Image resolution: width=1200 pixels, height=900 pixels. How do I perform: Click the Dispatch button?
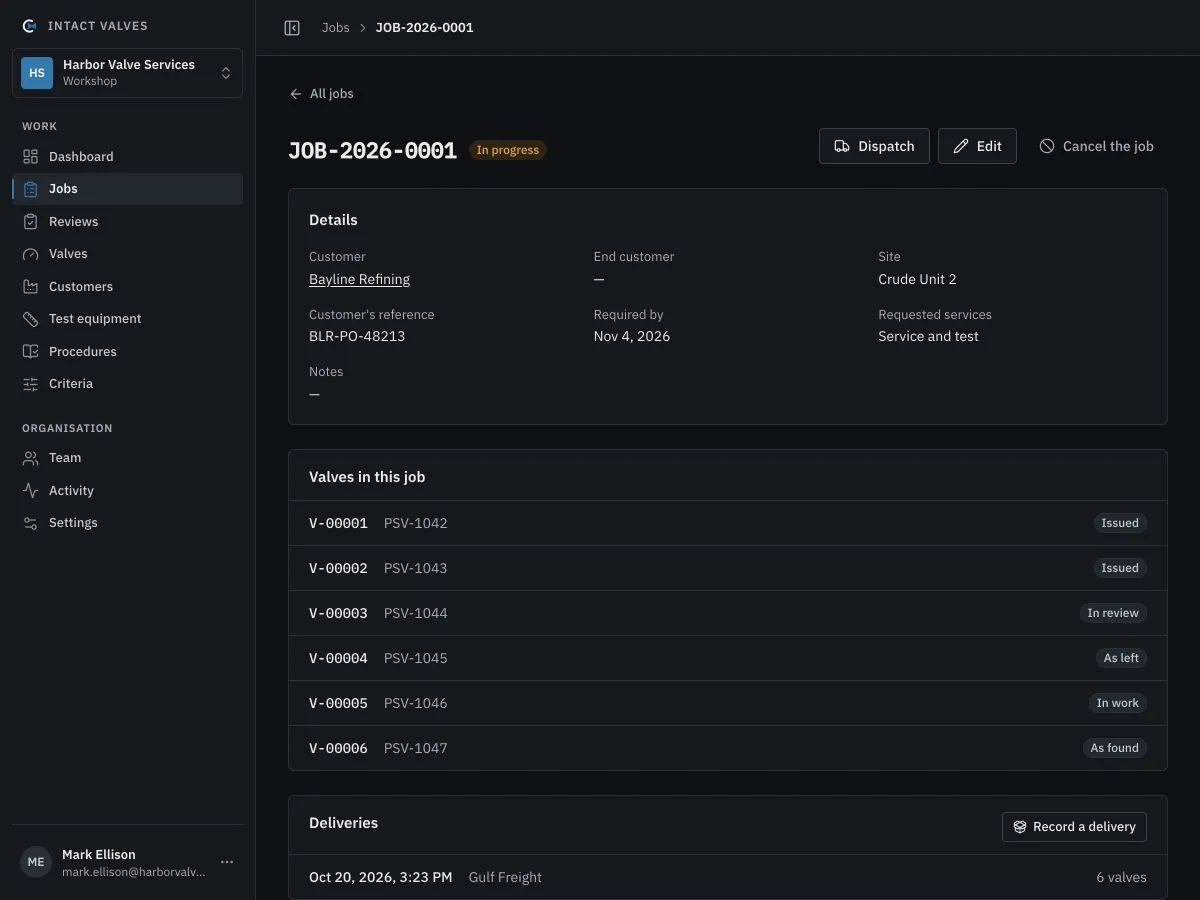[874, 146]
